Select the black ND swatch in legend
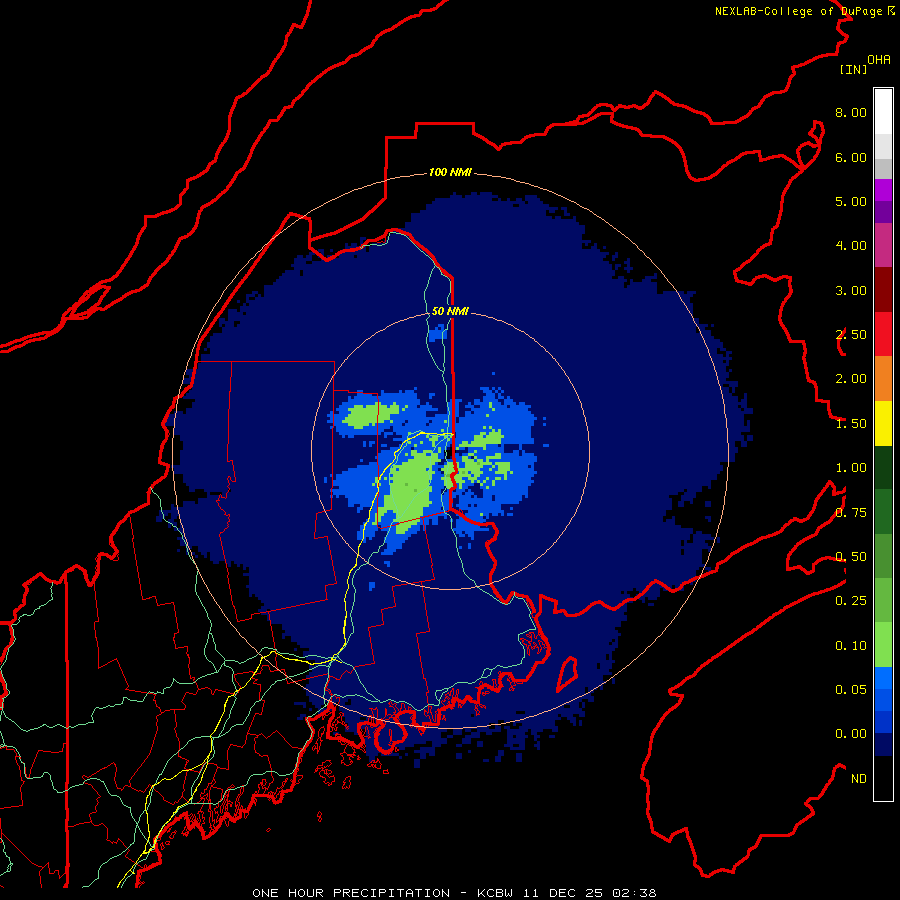This screenshot has height=900, width=900. [883, 778]
